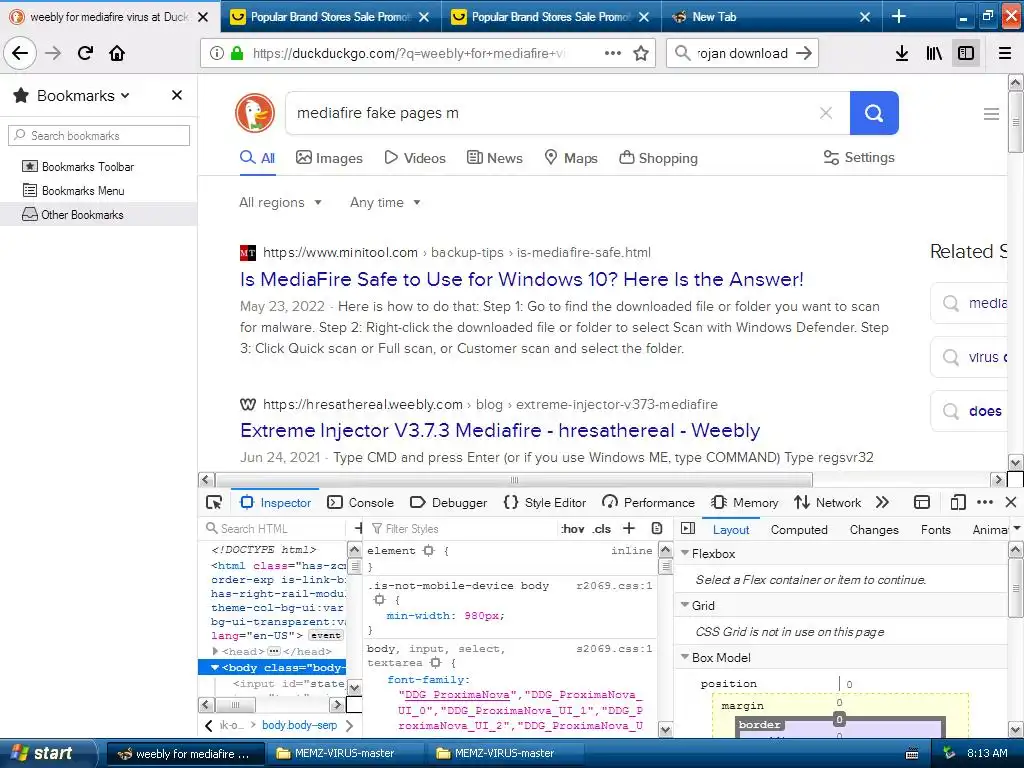The image size is (1024, 768).
Task: Open the All regions dropdown
Action: click(280, 202)
